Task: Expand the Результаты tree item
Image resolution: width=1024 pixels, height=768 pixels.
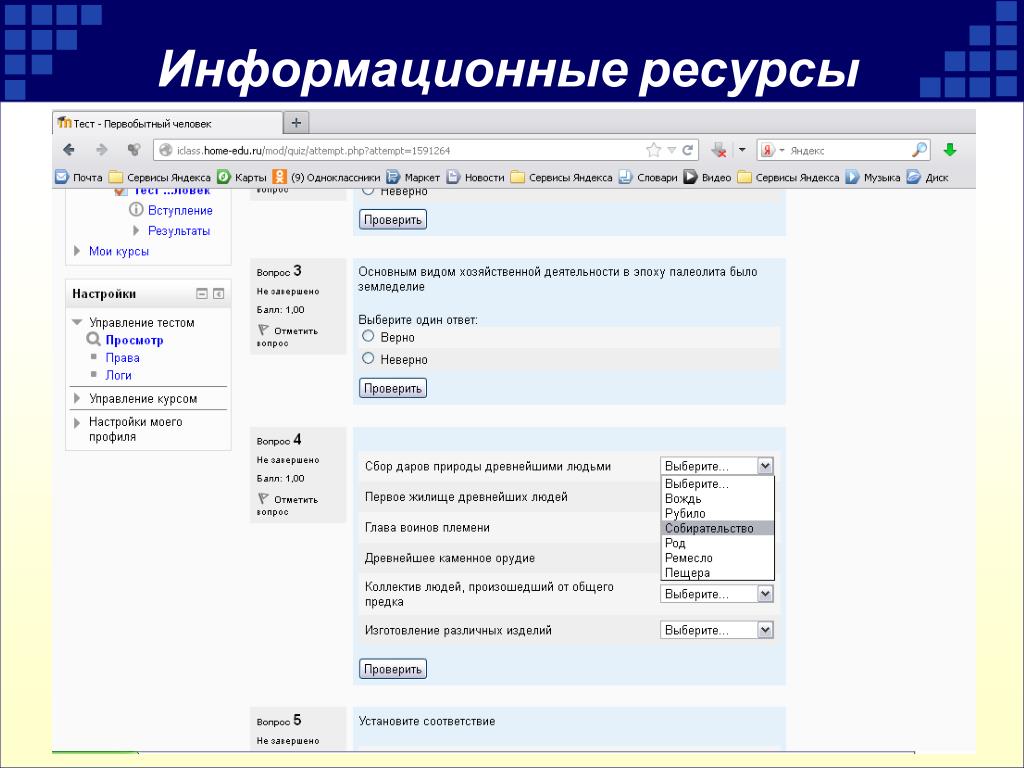Action: point(136,231)
